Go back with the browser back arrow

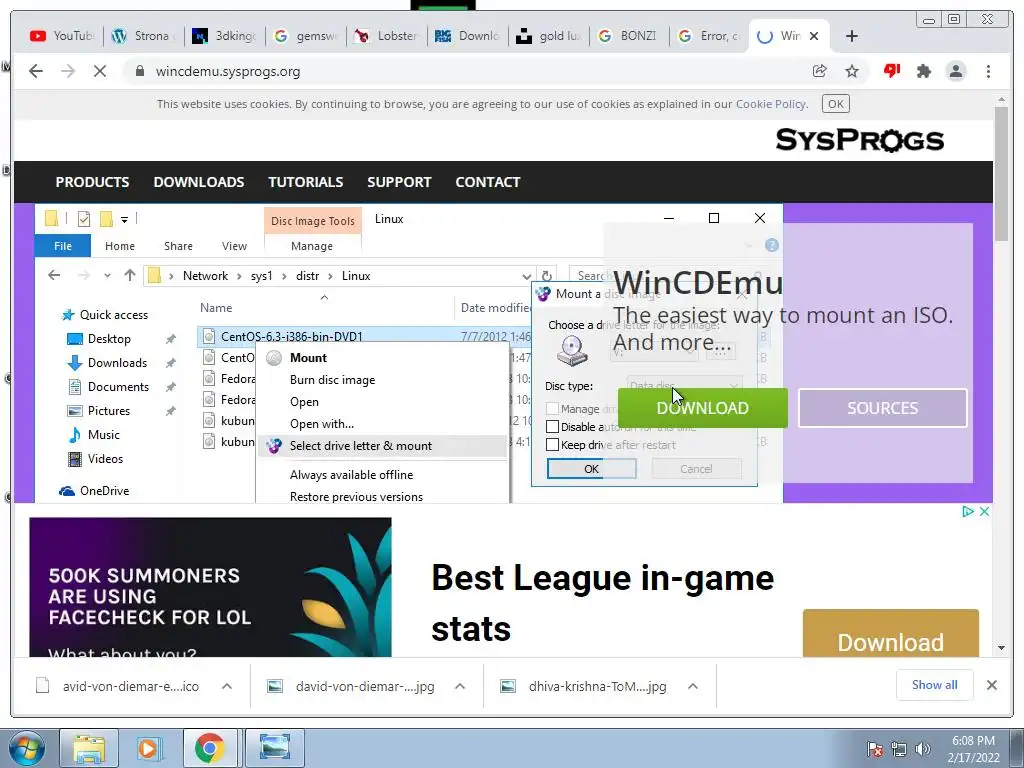click(36, 71)
